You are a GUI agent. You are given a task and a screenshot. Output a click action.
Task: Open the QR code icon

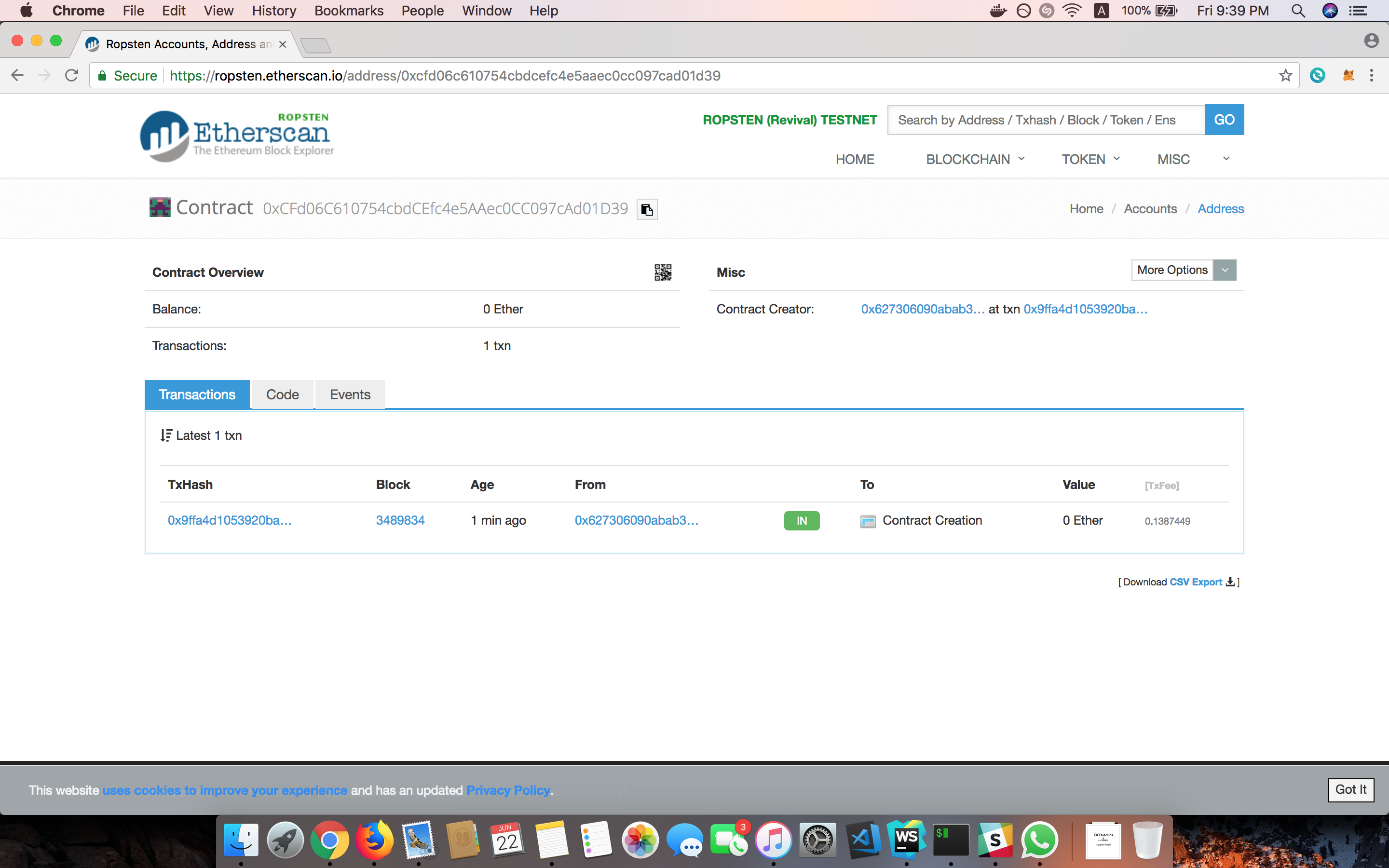pos(662,272)
